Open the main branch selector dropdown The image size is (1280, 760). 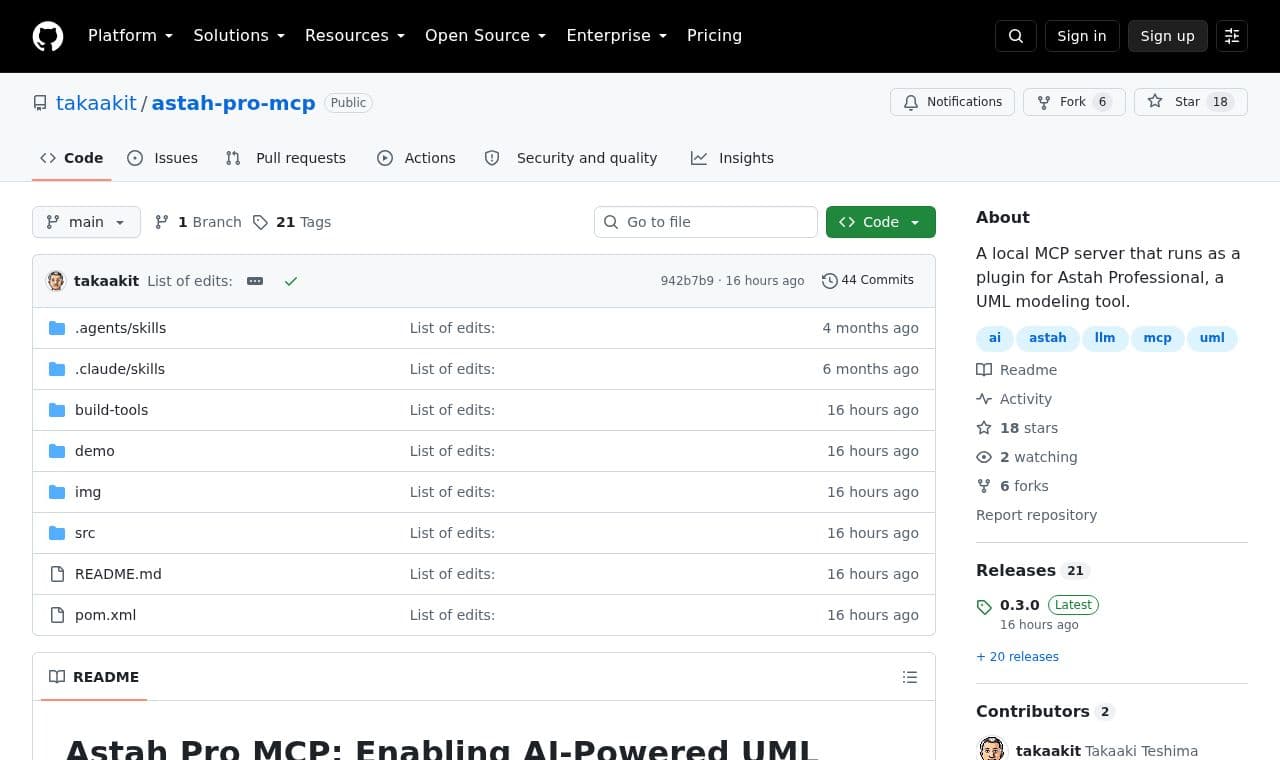click(x=86, y=222)
